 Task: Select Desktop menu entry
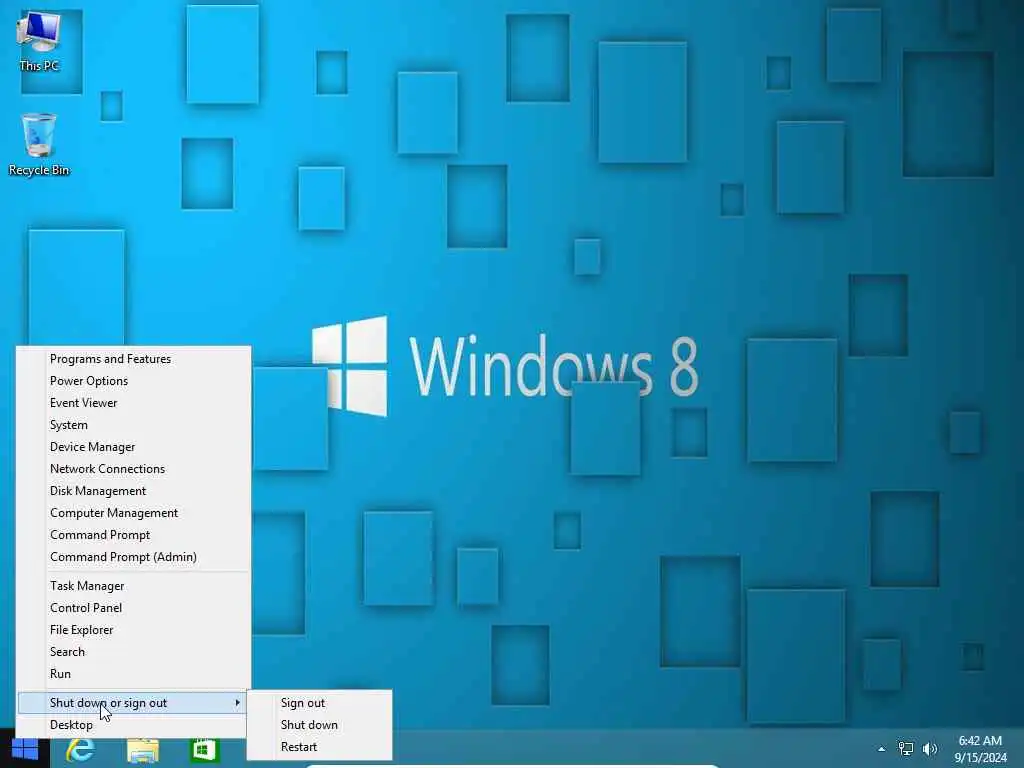[x=133, y=725]
